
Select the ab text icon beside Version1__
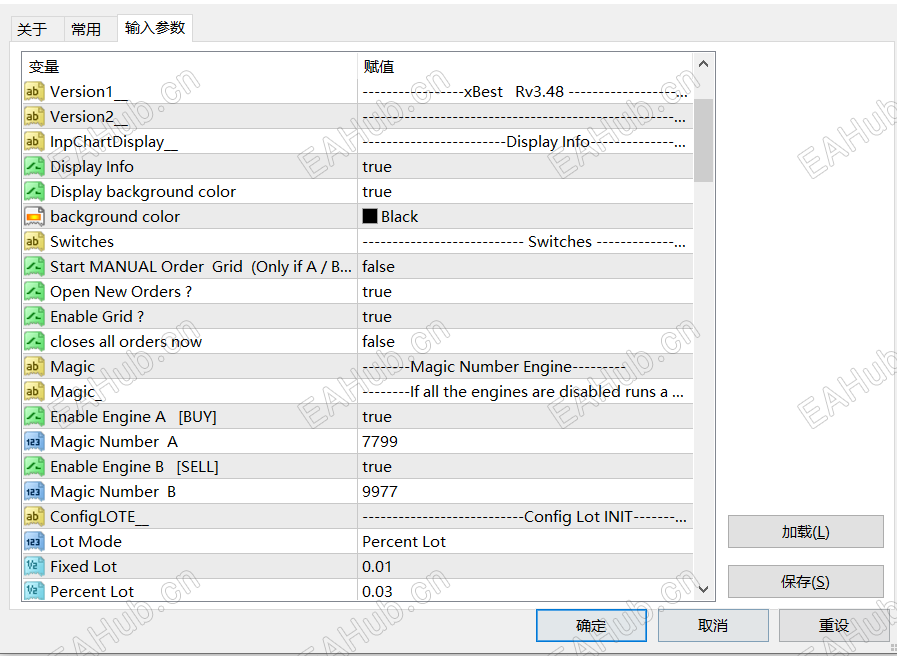point(33,91)
